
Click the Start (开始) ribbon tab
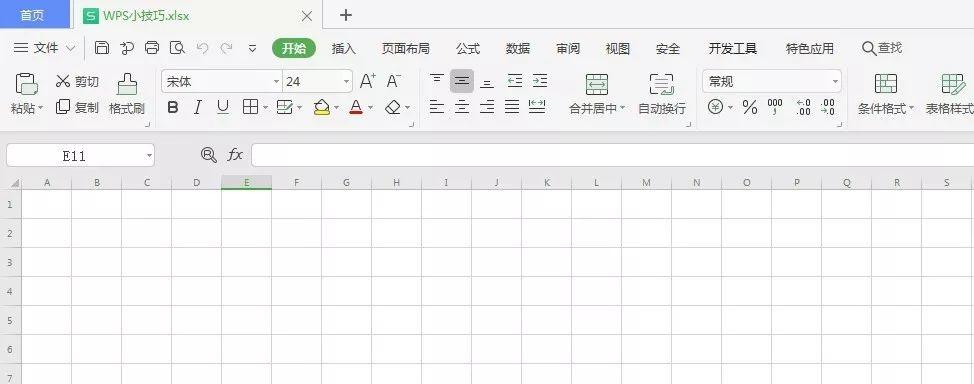pyautogui.click(x=294, y=48)
